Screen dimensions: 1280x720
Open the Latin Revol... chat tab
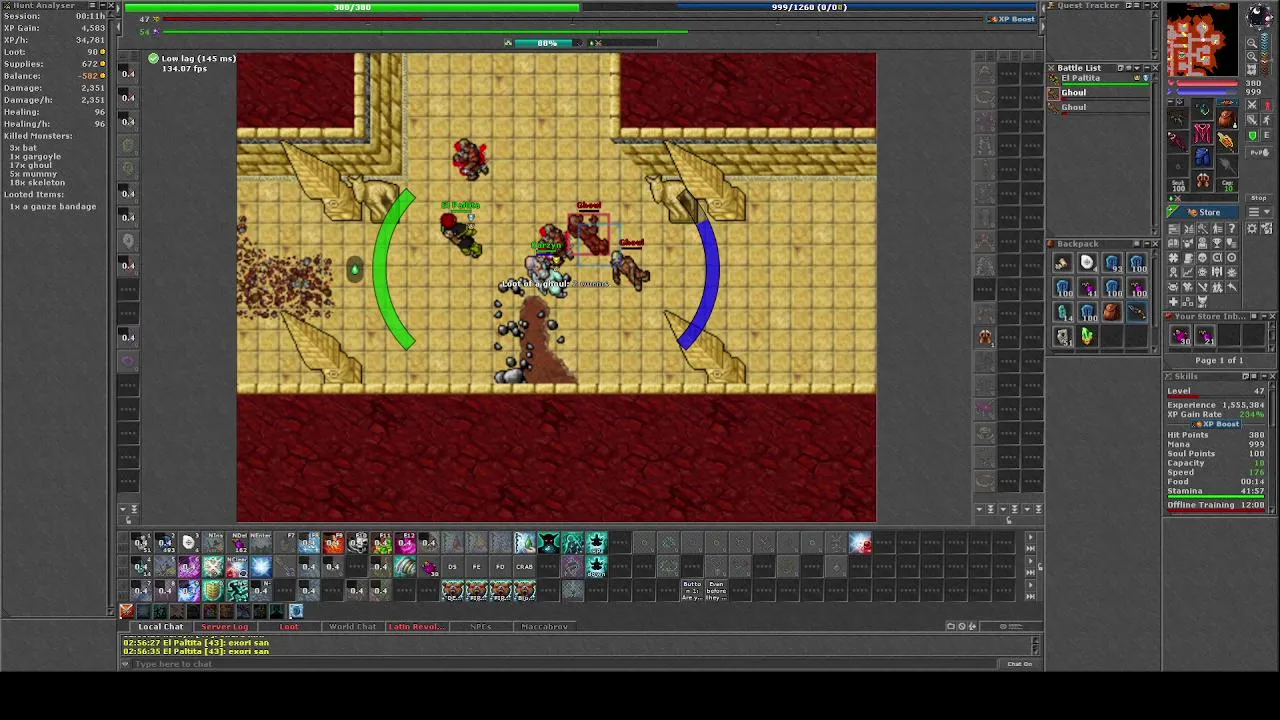coord(416,627)
